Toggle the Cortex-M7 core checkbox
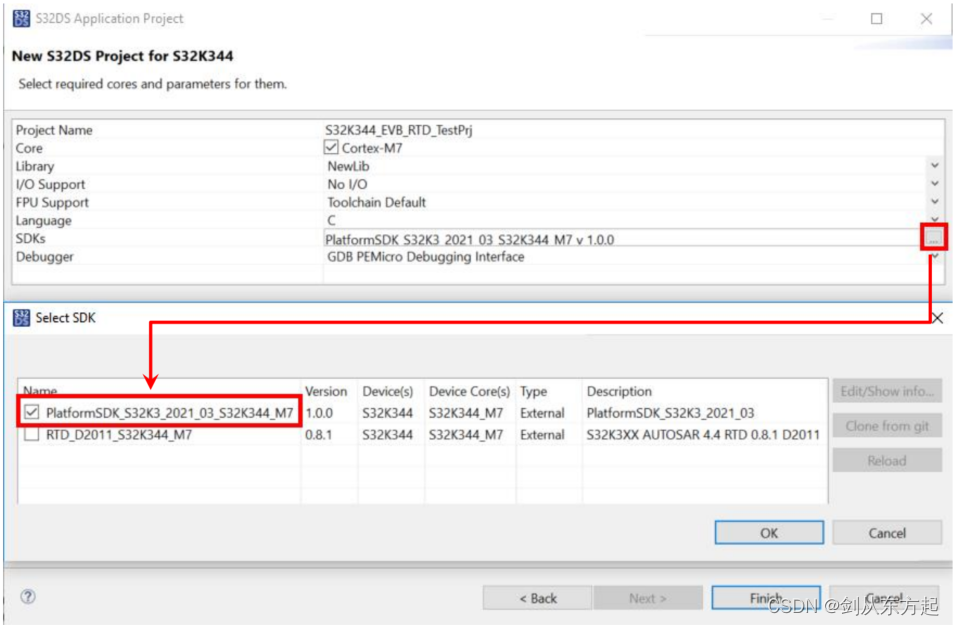The image size is (954, 625). (x=331, y=147)
